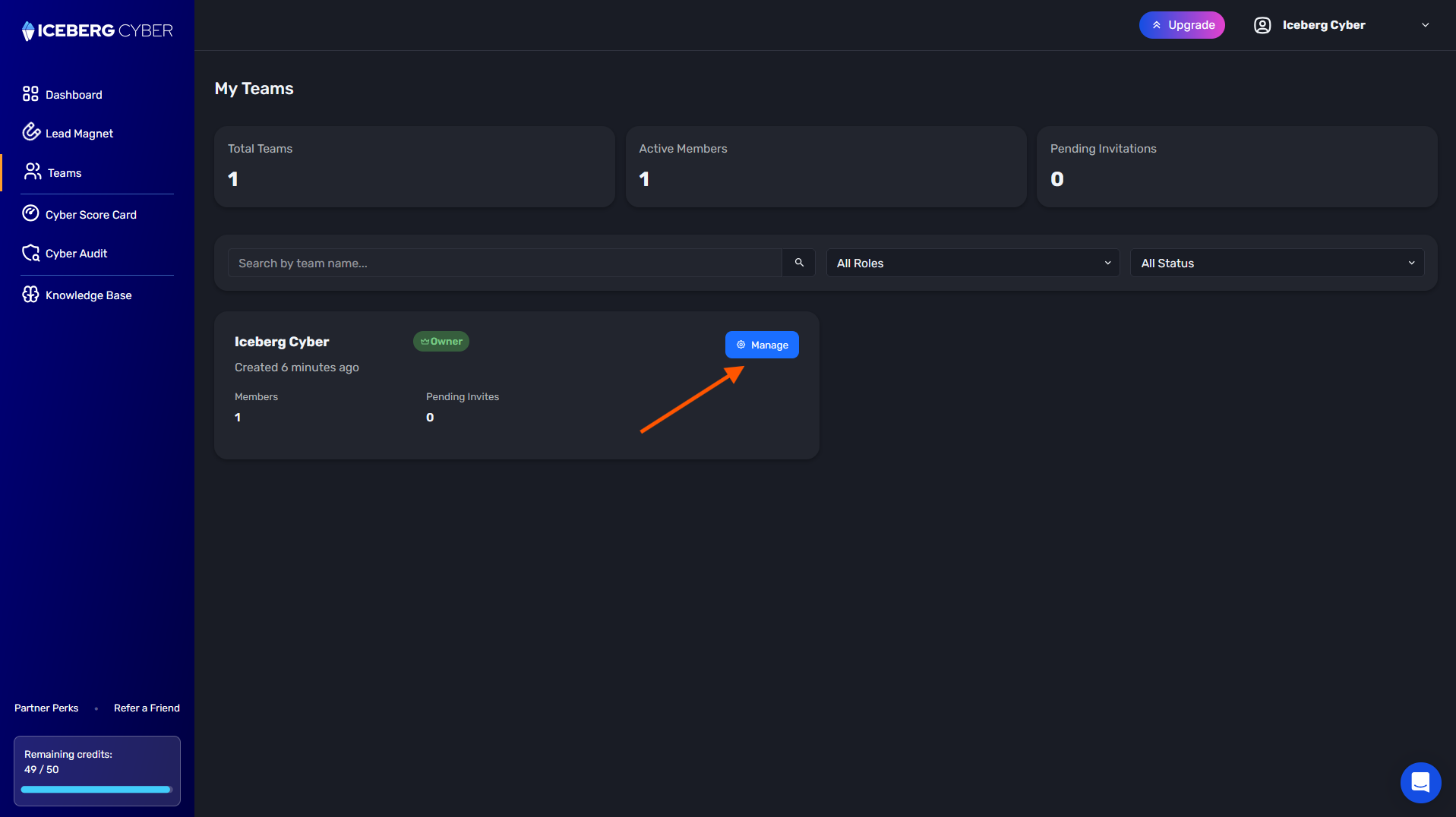Open the All Roles dropdown
This screenshot has height=817, width=1456.
click(x=973, y=263)
